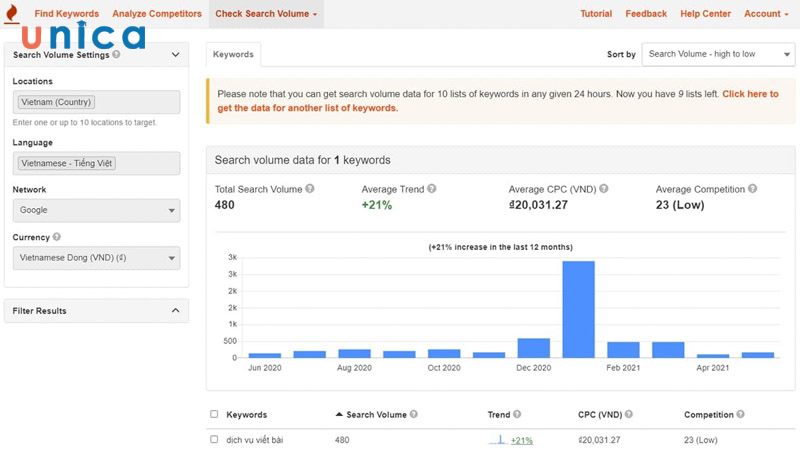Click help icon beside Currency label
800x462 pixels.
(56, 238)
